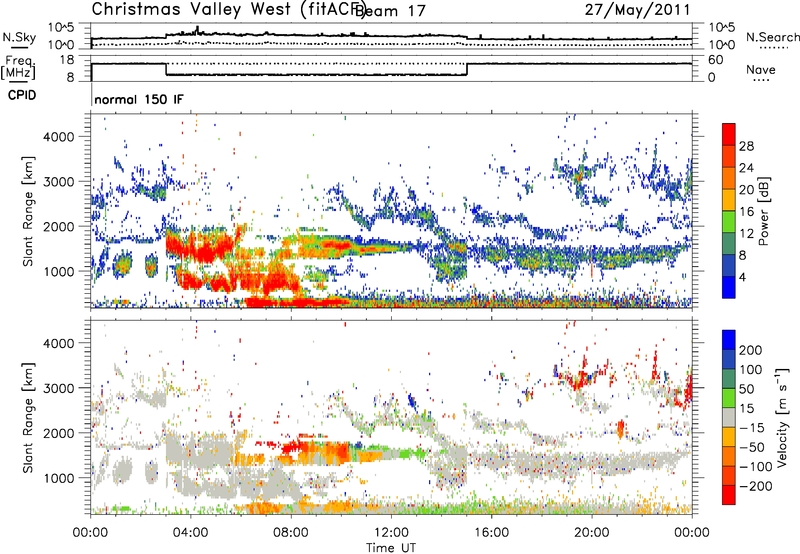Pick the blue top segment of velocity colorbar
The height and width of the screenshot is (554, 800).
pos(729,340)
